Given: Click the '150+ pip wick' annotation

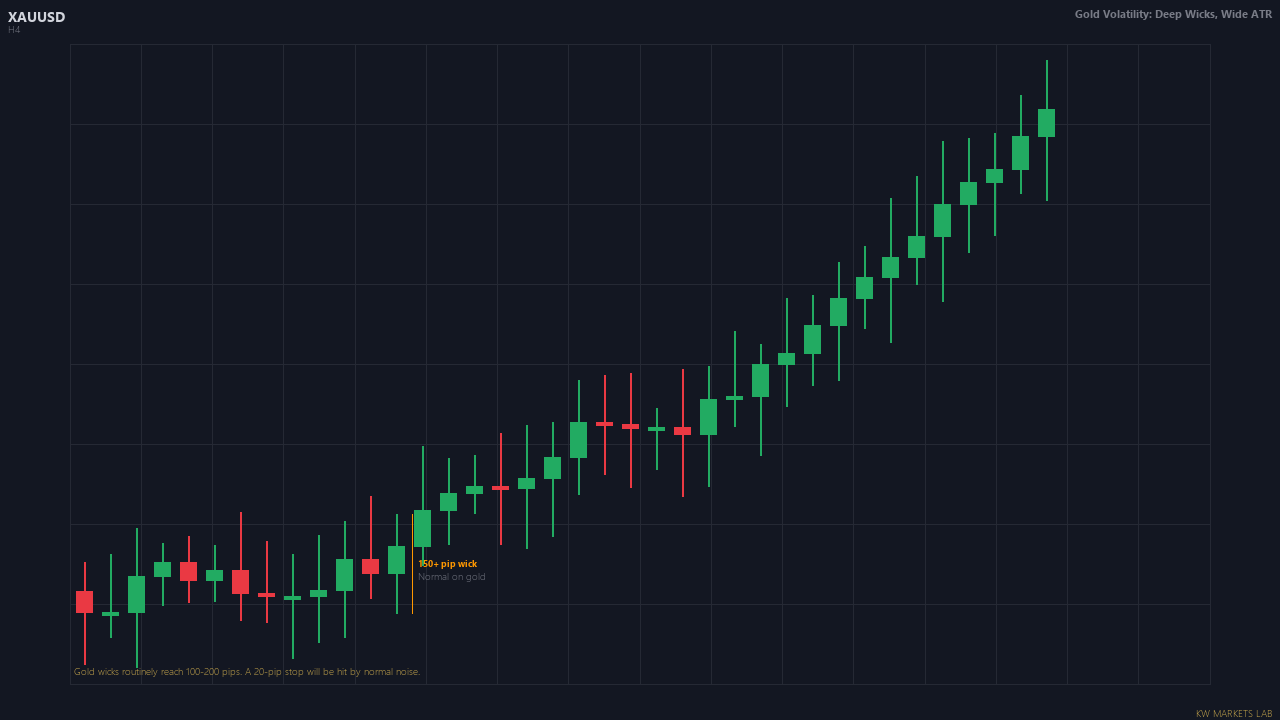Looking at the screenshot, I should point(447,564).
